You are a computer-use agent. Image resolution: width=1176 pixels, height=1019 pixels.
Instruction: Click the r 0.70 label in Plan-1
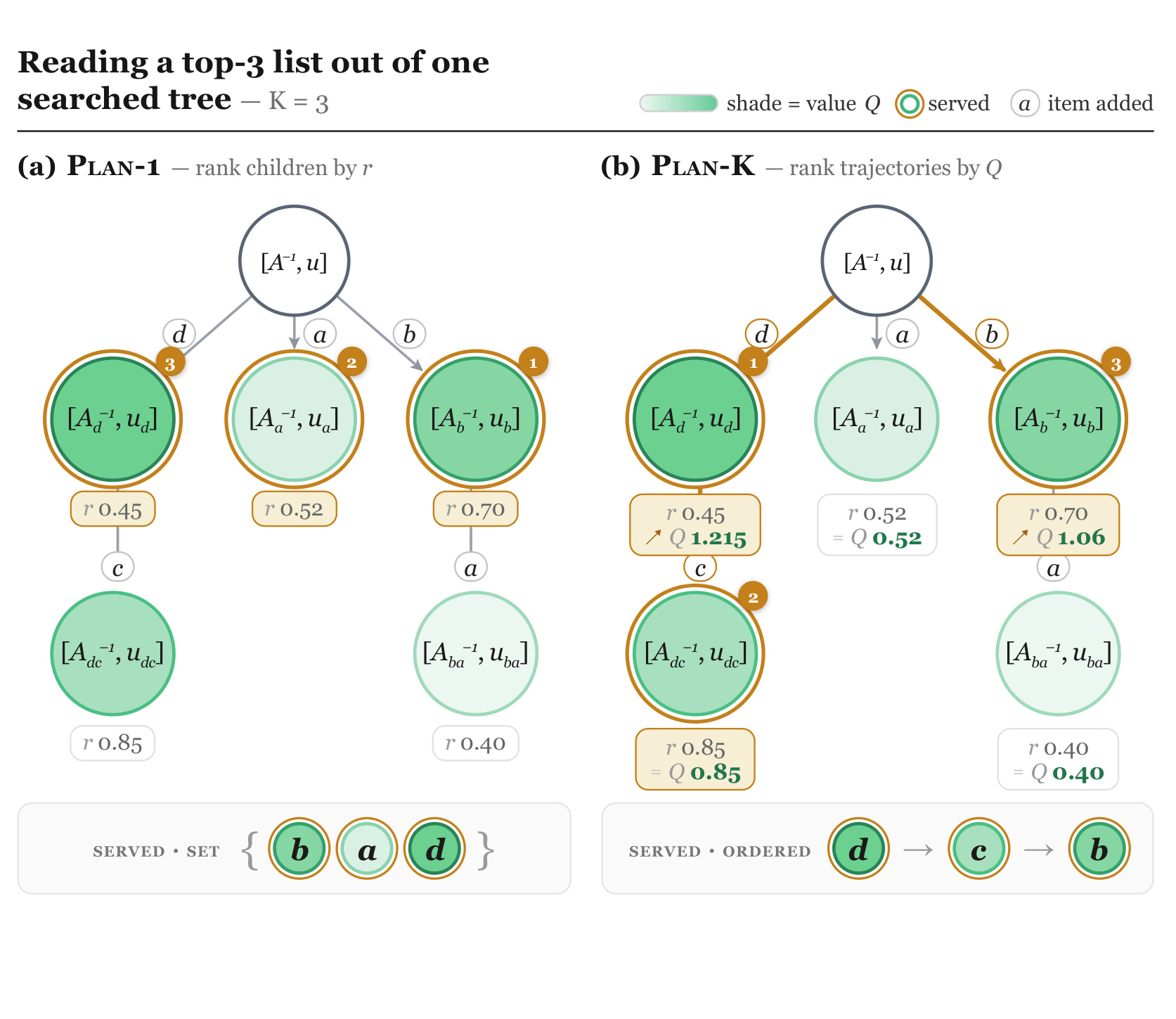tap(476, 508)
